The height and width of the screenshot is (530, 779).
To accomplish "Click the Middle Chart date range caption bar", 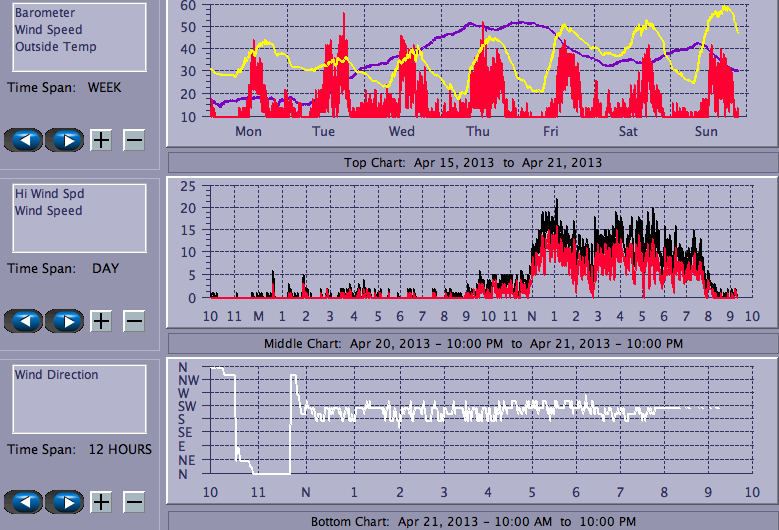I will point(472,343).
